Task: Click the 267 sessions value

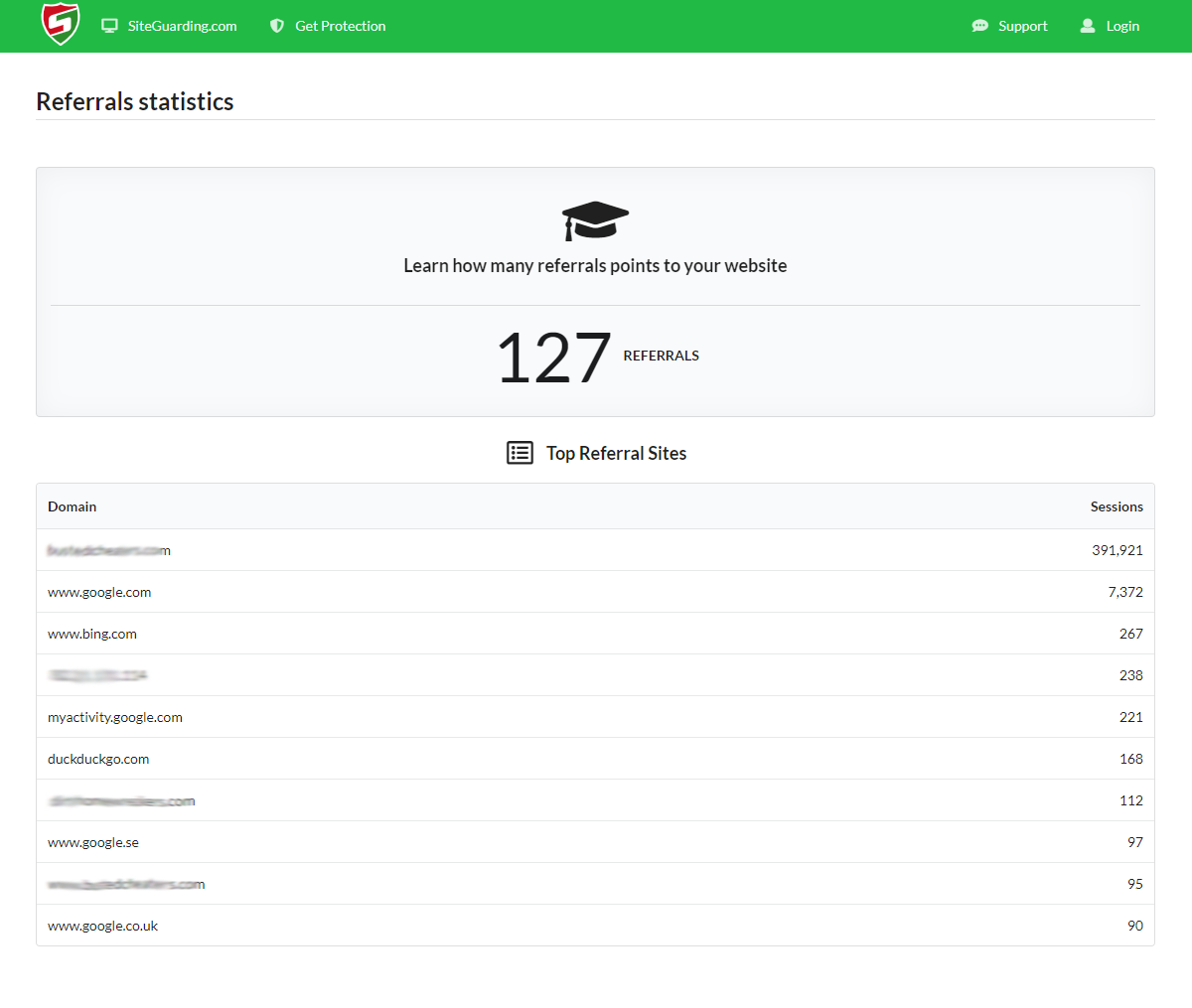Action: 1131,634
